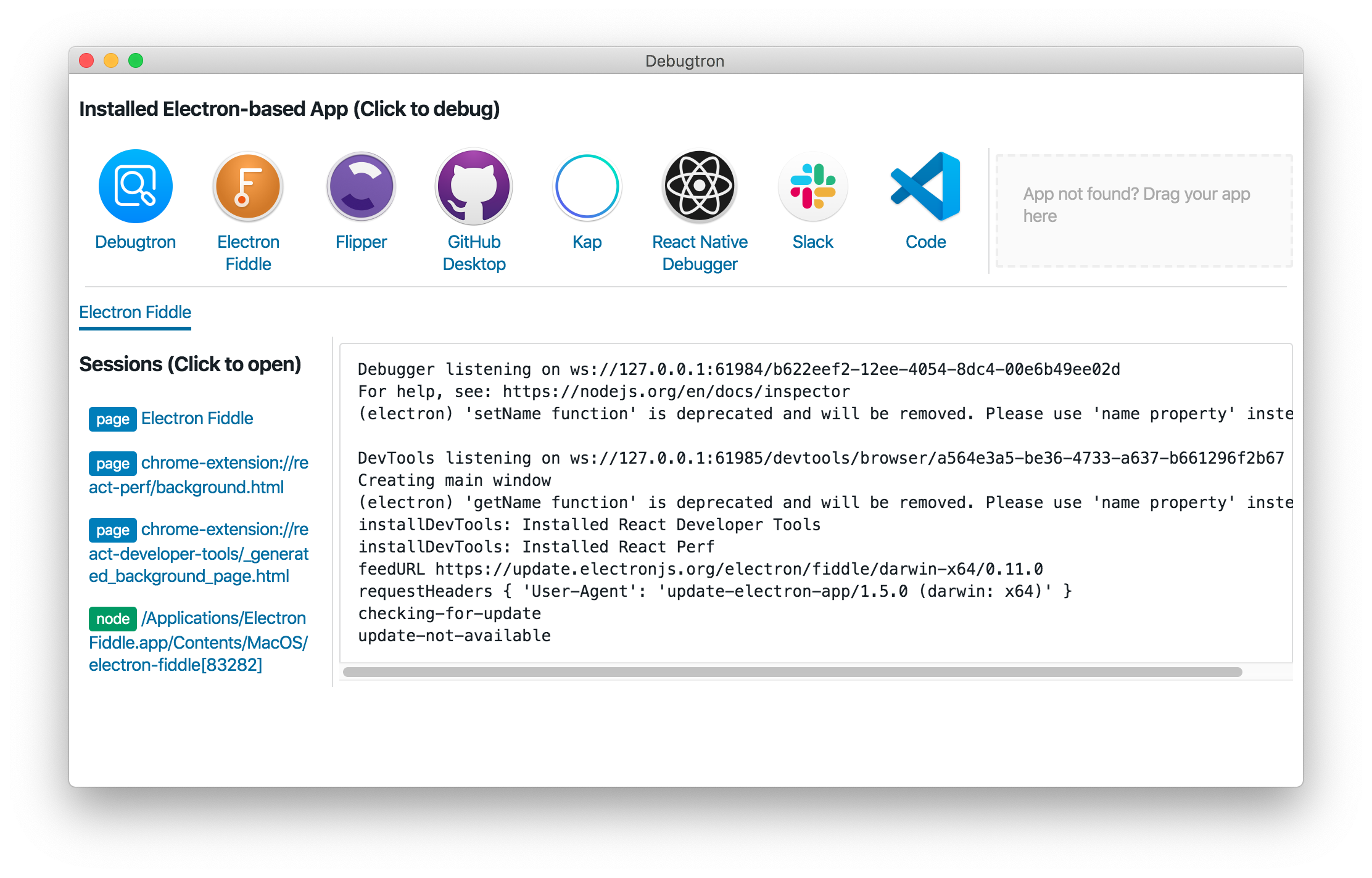Click the 'App not found' drop zone
Viewport: 1372px width, 878px height.
pyautogui.click(x=1143, y=211)
